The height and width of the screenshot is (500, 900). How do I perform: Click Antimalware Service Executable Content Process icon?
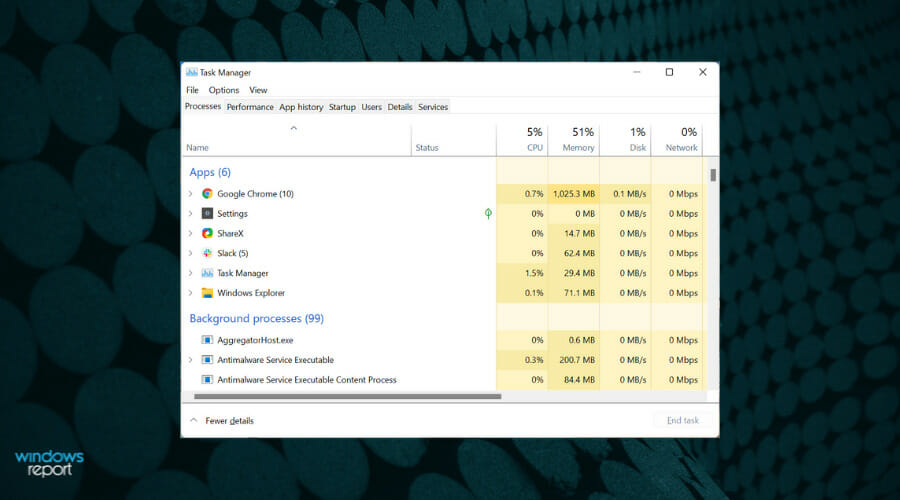click(207, 379)
